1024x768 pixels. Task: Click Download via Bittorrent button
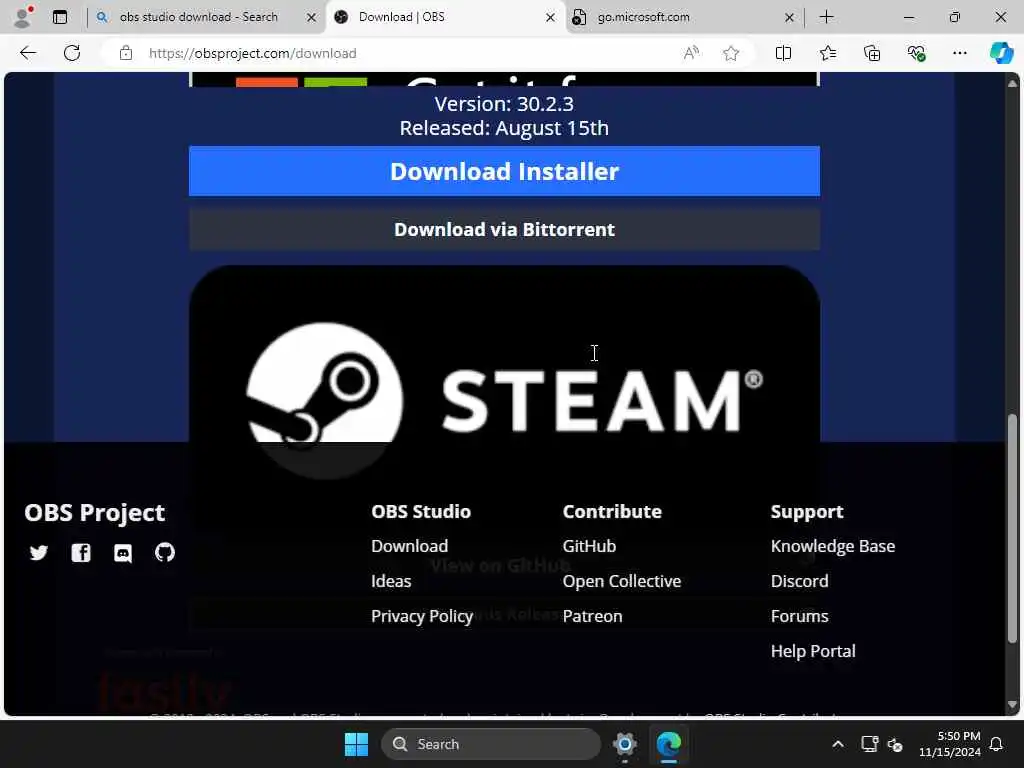(504, 229)
